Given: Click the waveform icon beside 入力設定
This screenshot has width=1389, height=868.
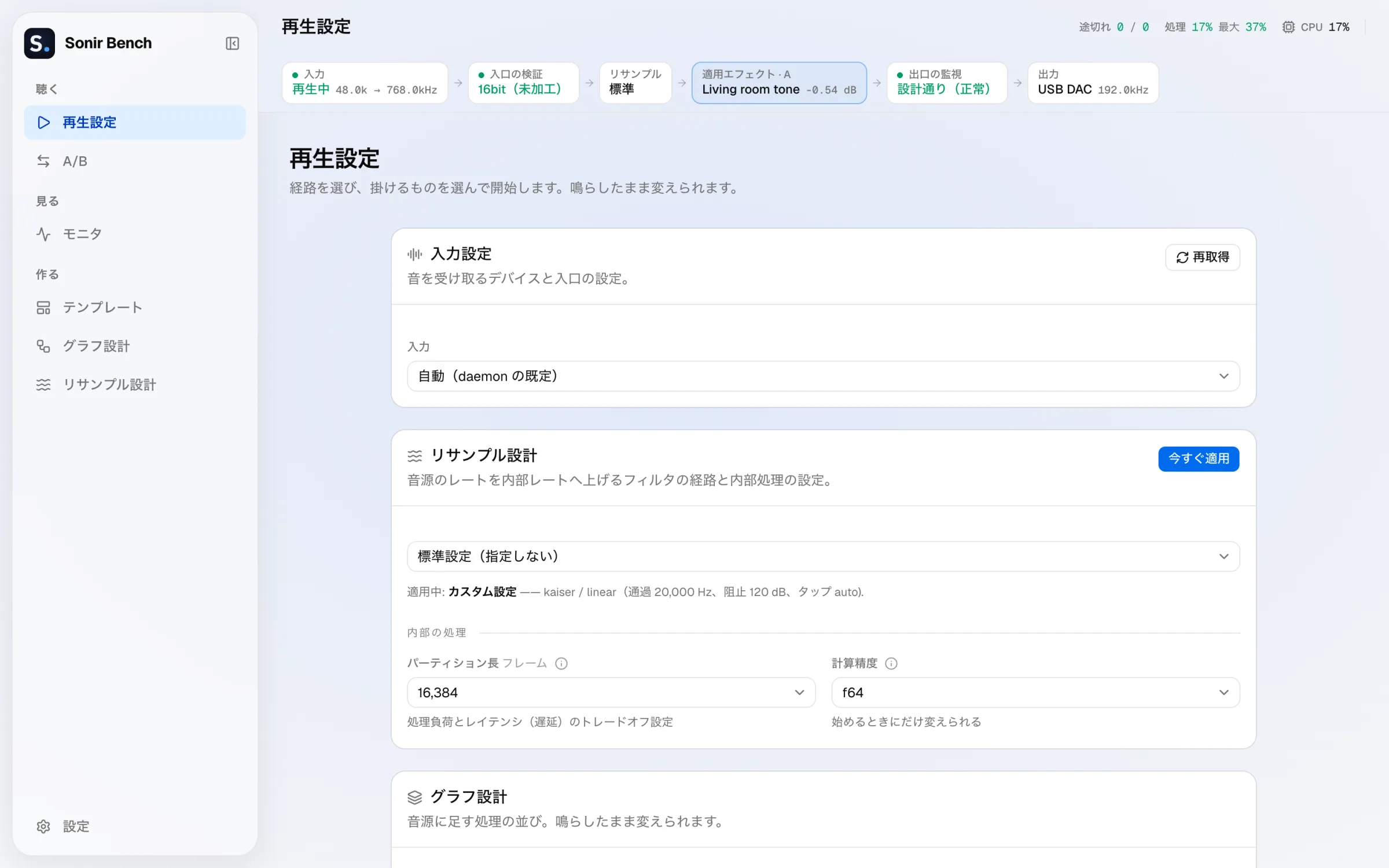Looking at the screenshot, I should 414,254.
